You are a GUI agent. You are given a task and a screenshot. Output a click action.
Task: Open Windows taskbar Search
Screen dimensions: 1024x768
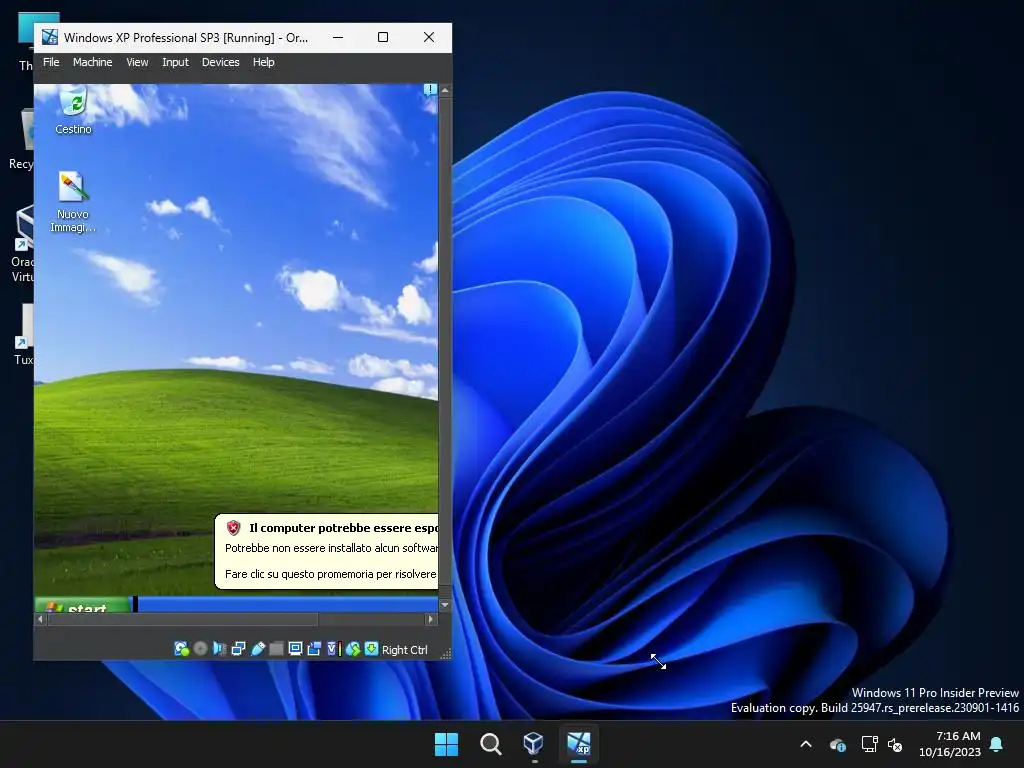[x=490, y=744]
